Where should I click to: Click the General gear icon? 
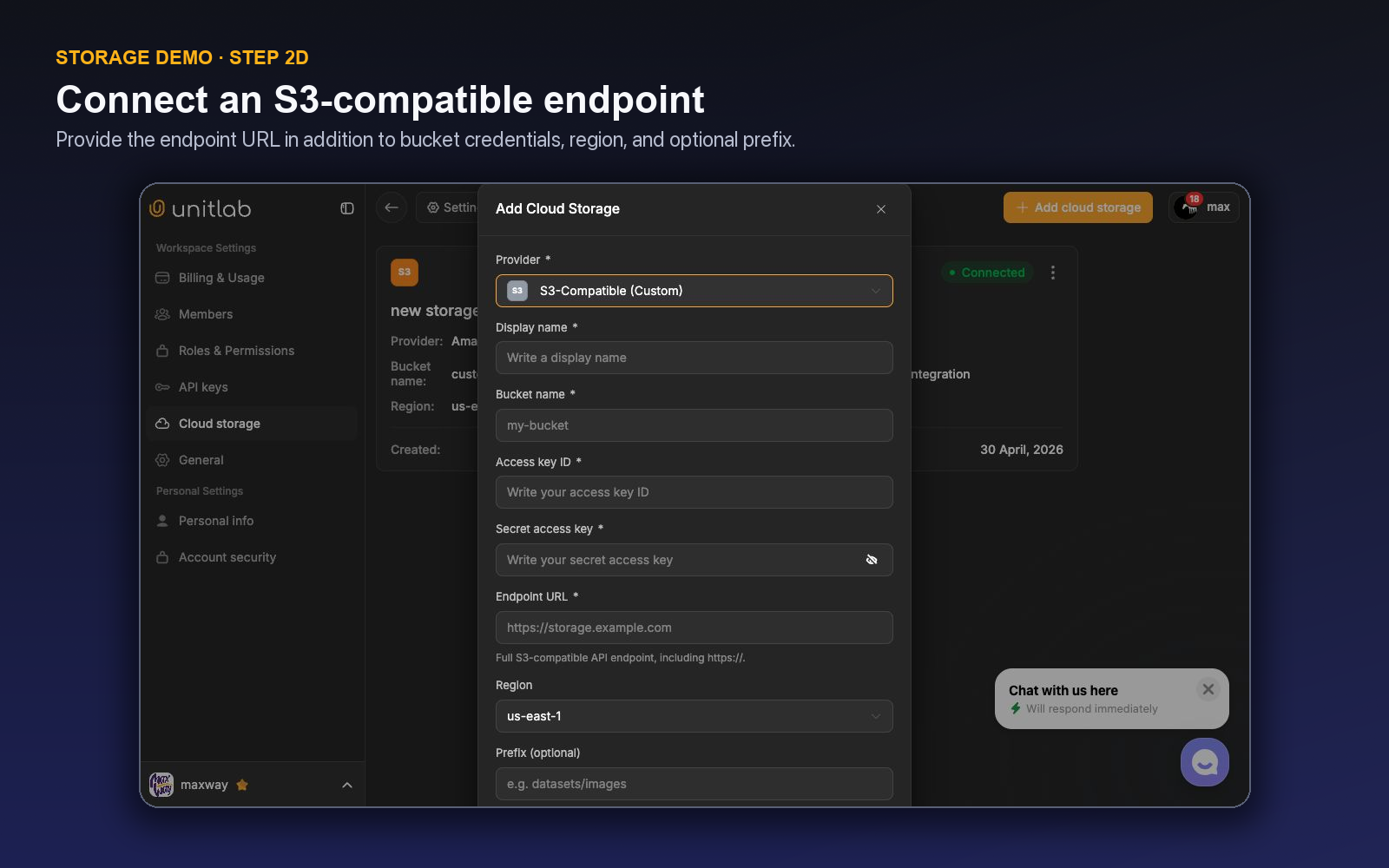tap(162, 460)
